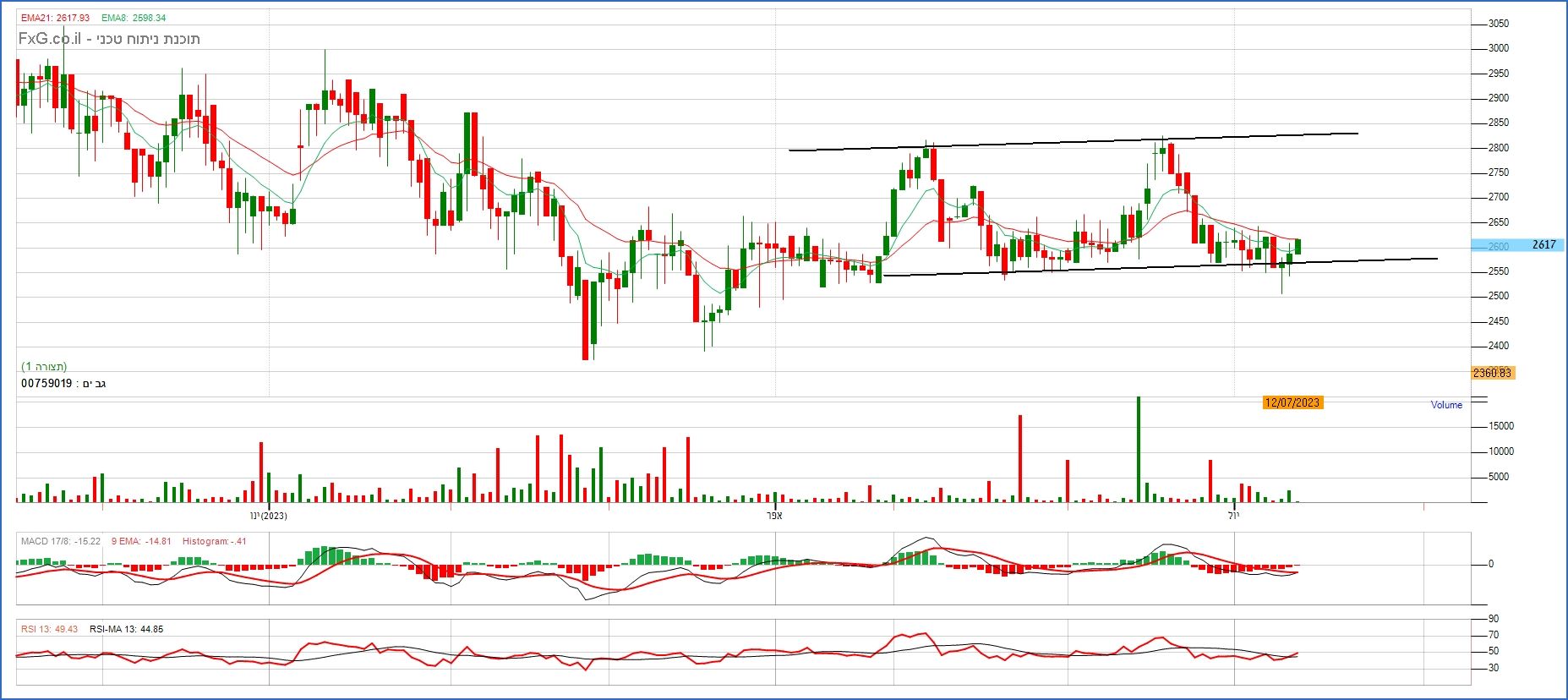The height and width of the screenshot is (700, 1568).
Task: Click the 2750 price axis value
Action: pyautogui.click(x=1499, y=172)
